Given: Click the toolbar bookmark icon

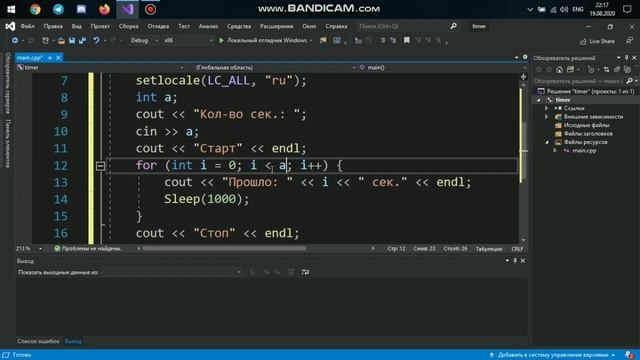Looking at the screenshot, I should (407, 40).
